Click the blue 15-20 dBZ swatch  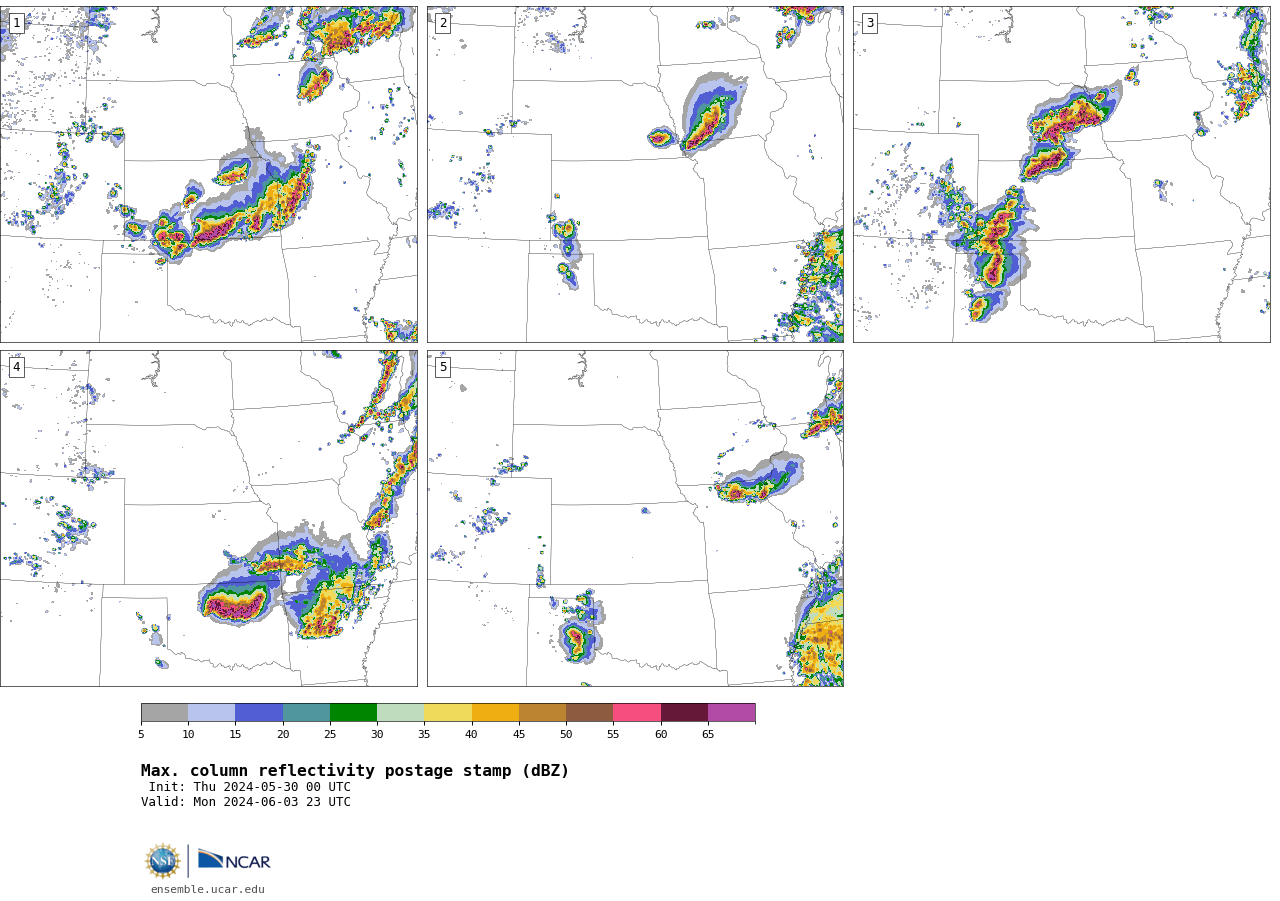pos(259,713)
